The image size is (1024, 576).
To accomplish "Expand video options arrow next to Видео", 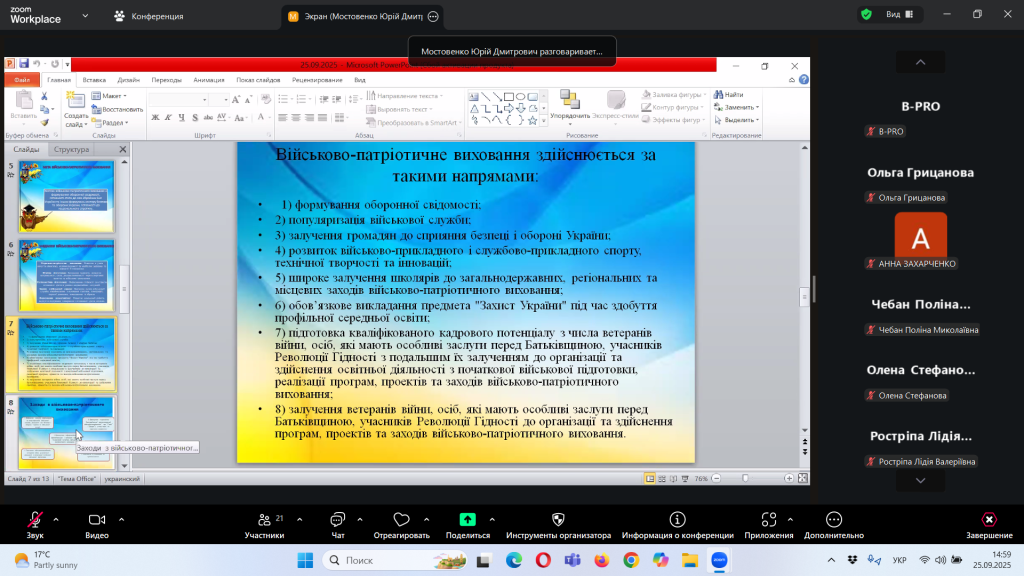I will 121,519.
